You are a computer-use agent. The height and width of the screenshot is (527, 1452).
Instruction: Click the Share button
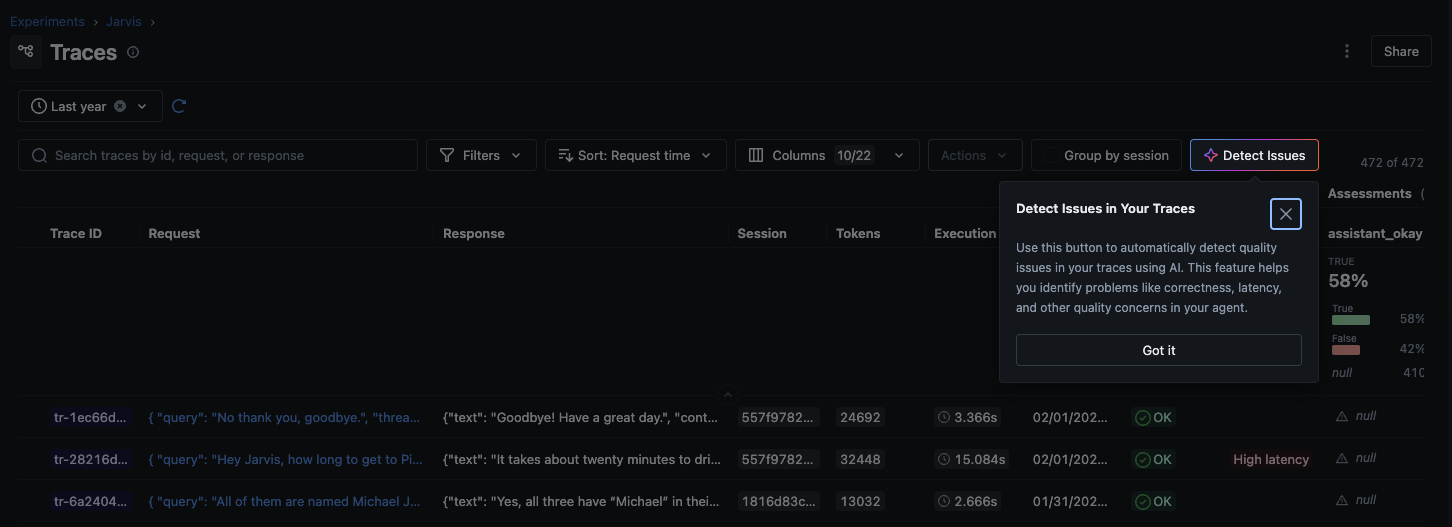[x=1400, y=52]
